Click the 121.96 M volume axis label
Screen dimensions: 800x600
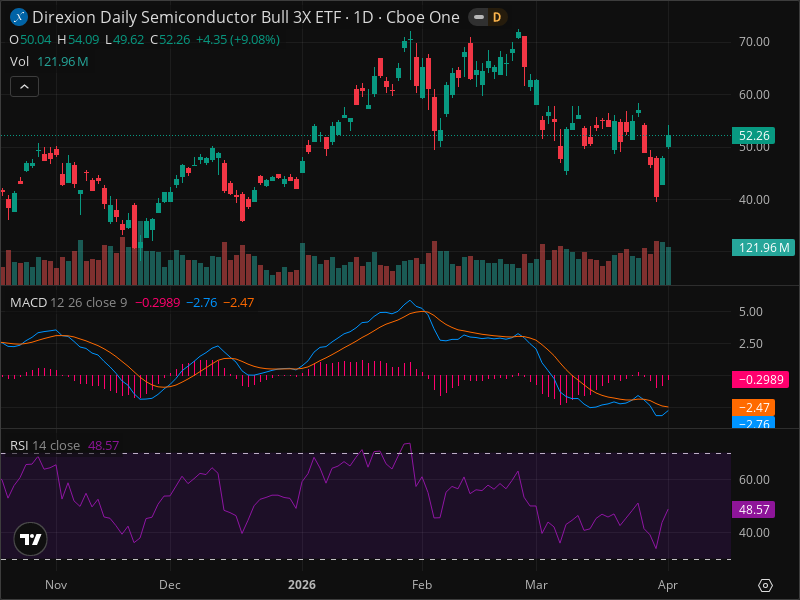click(x=763, y=247)
